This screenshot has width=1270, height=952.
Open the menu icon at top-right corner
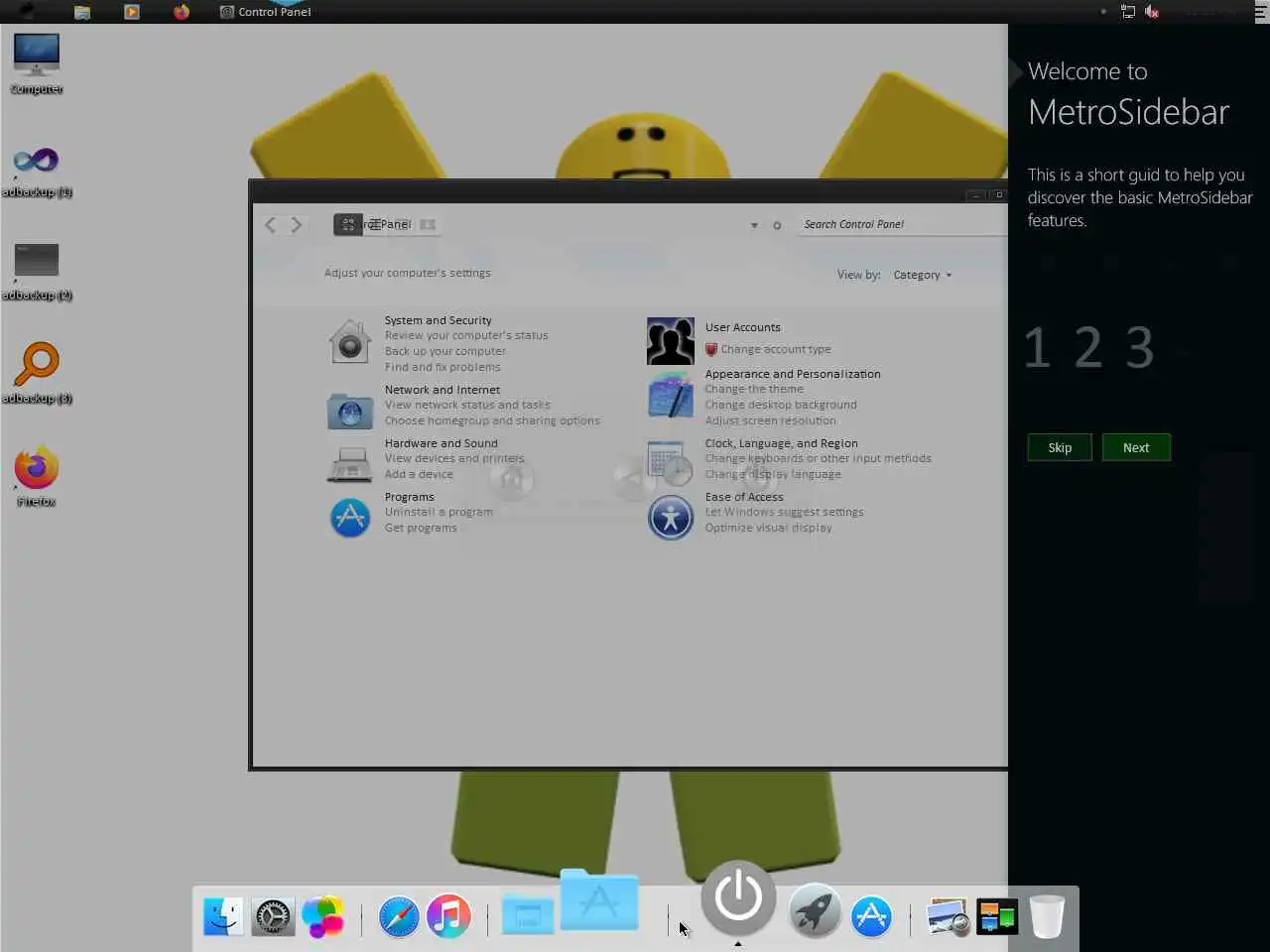1261,12
